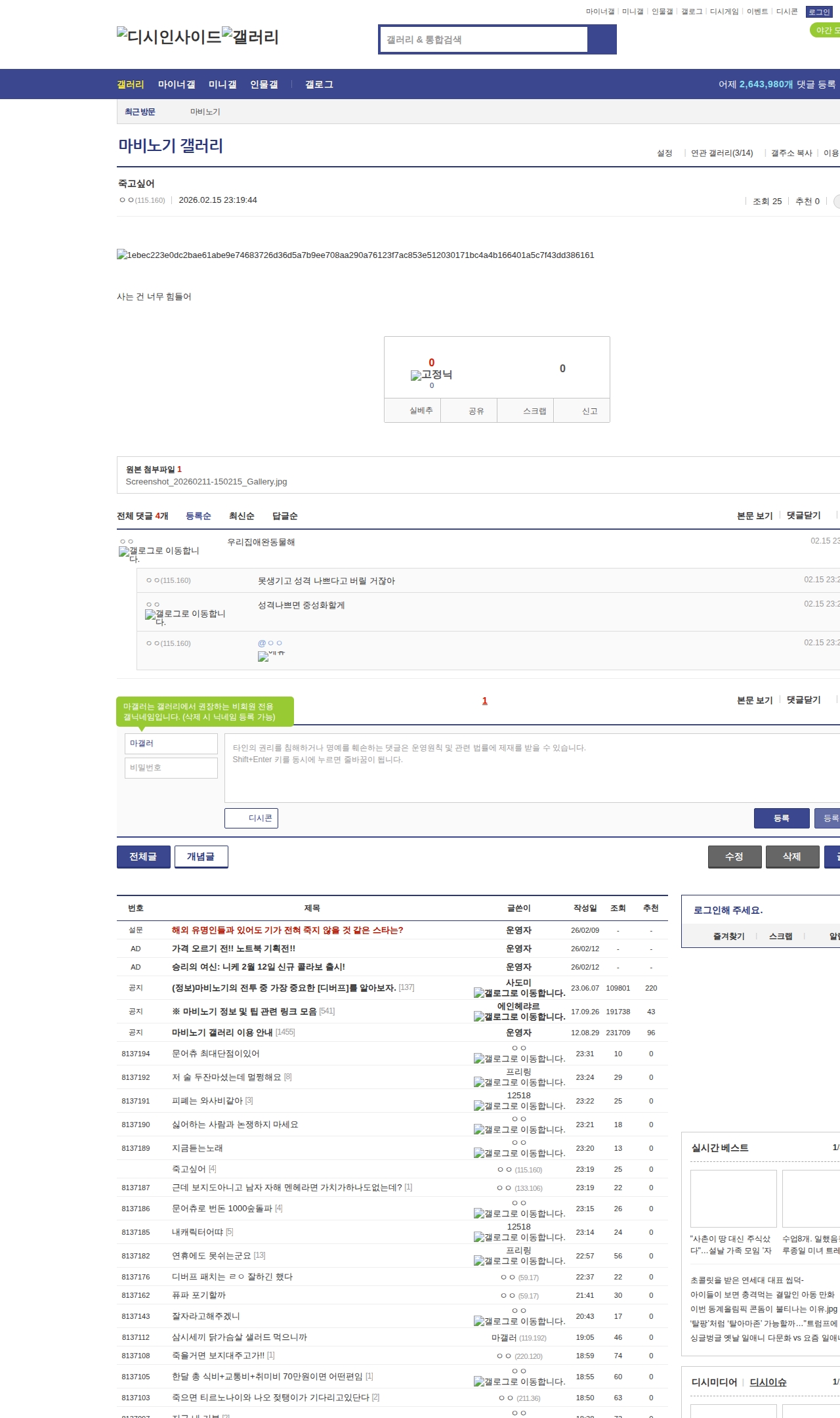
Task: Click the 삭제 button
Action: coord(792,857)
